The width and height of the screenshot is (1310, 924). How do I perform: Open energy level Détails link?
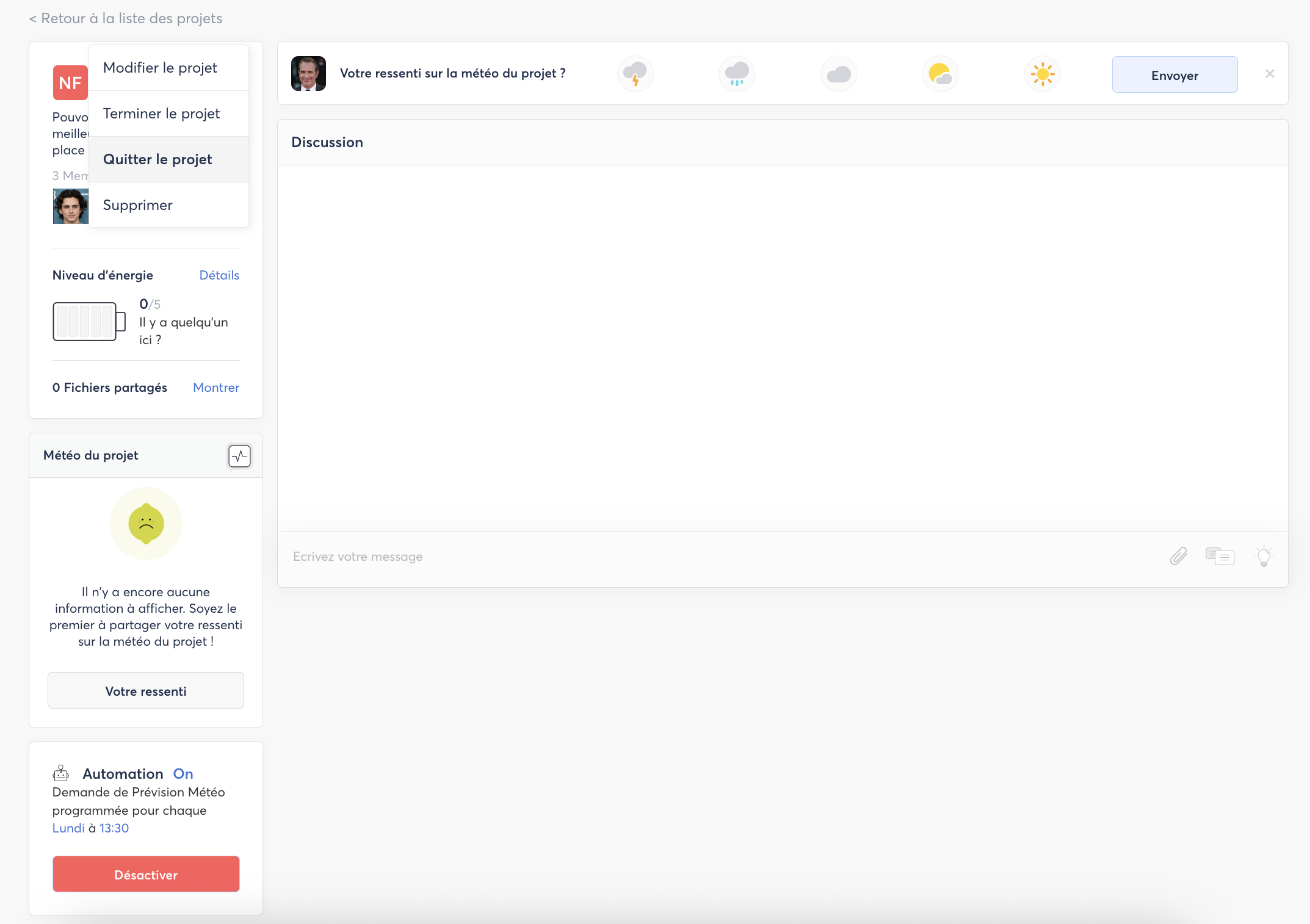219,275
